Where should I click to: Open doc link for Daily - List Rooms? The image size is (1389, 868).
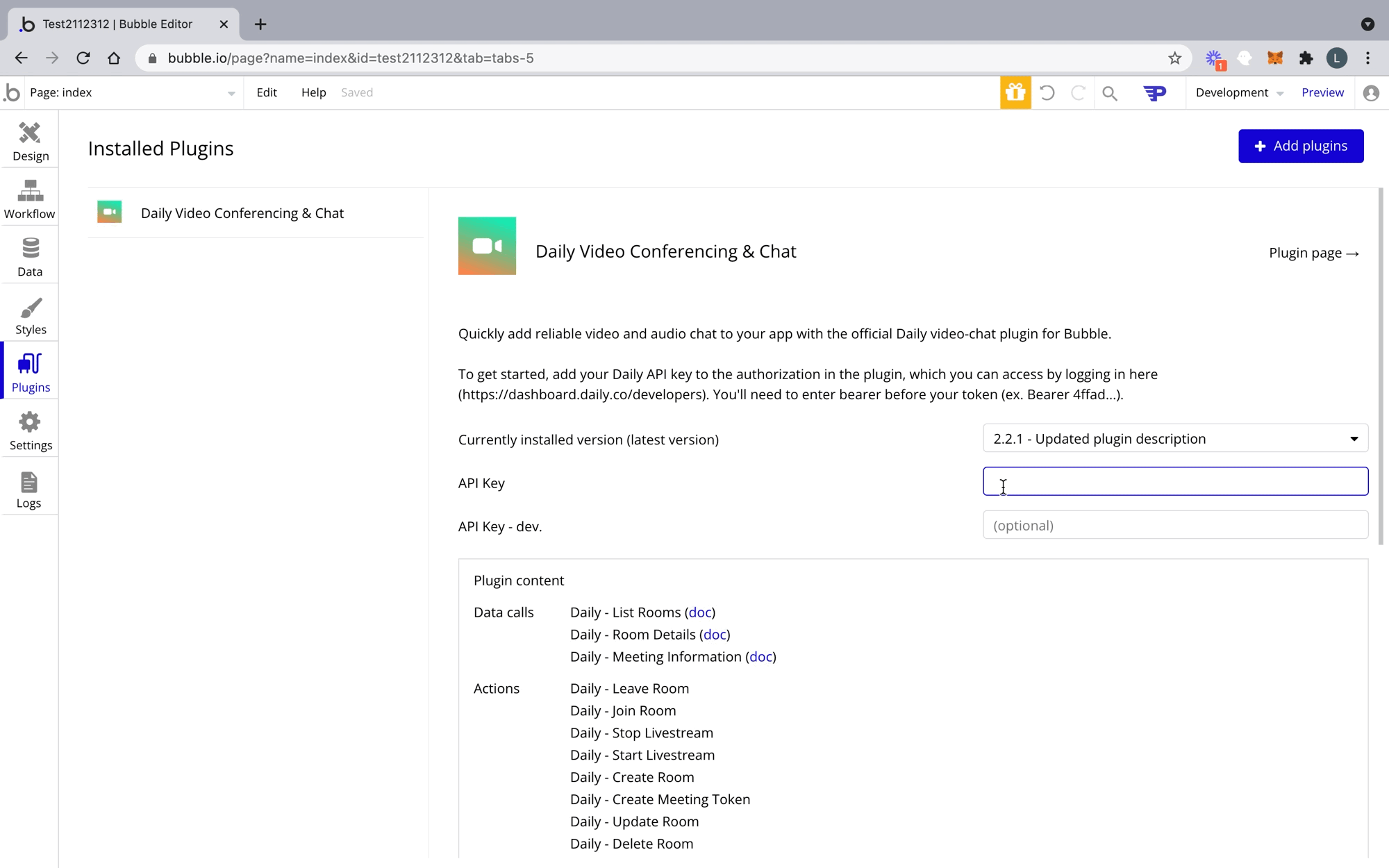(700, 612)
